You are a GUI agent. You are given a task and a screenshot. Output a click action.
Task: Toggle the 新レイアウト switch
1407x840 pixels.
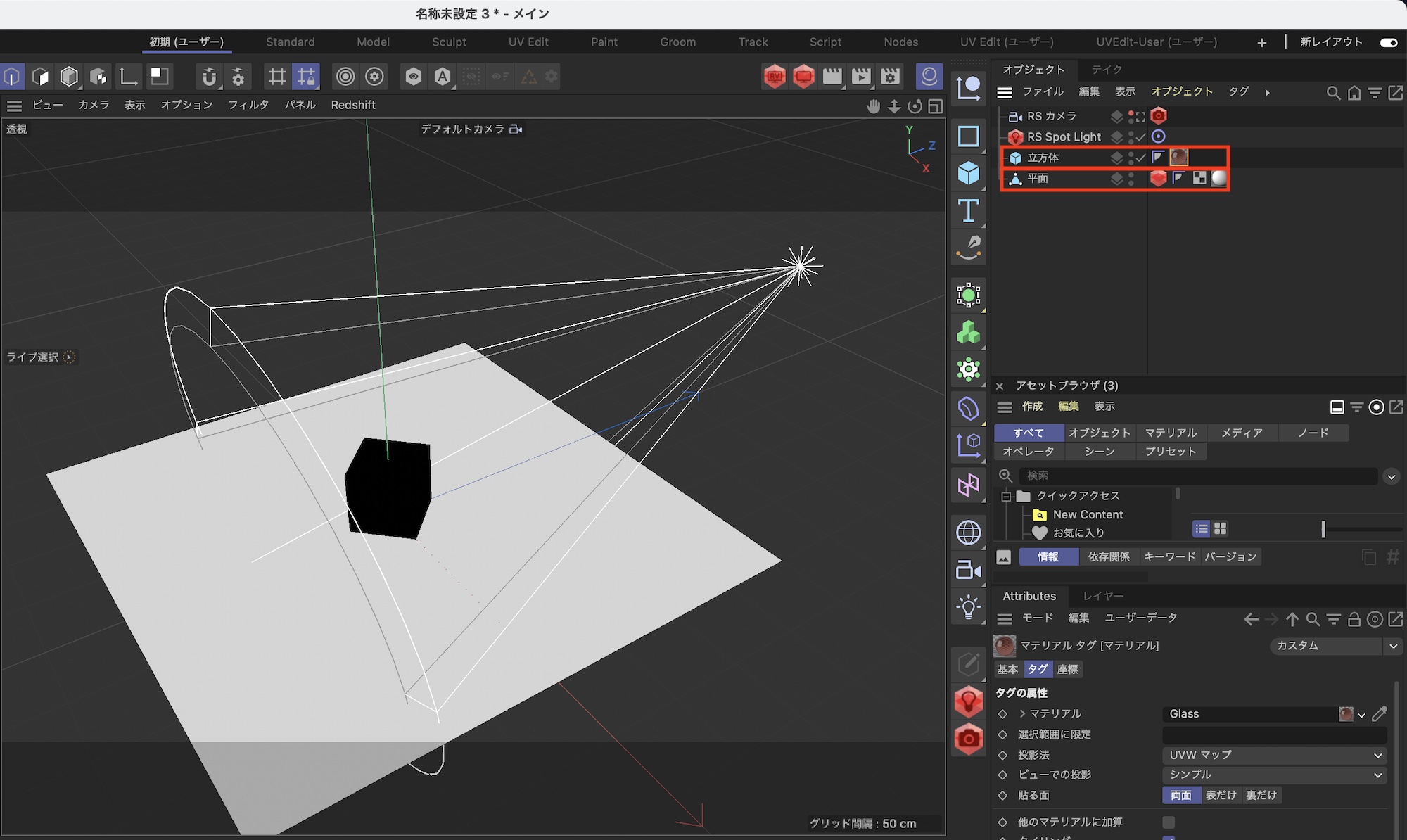tap(1388, 42)
